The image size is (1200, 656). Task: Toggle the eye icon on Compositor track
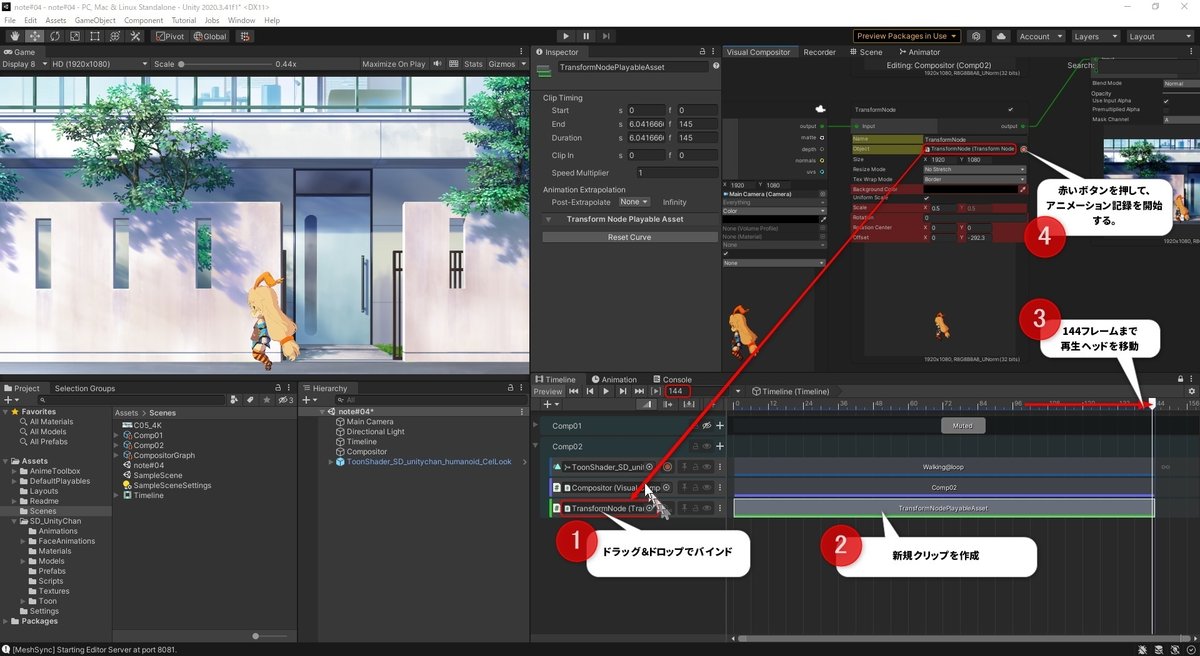(707, 488)
